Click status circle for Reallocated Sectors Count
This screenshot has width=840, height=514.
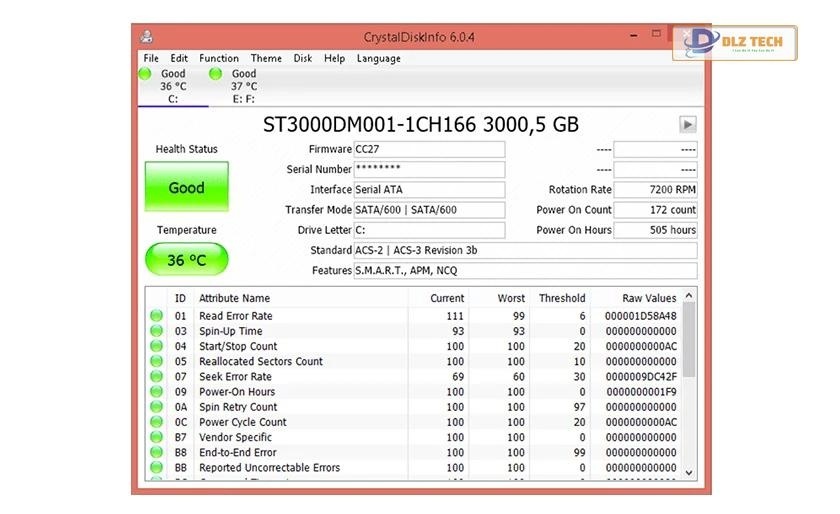point(156,361)
